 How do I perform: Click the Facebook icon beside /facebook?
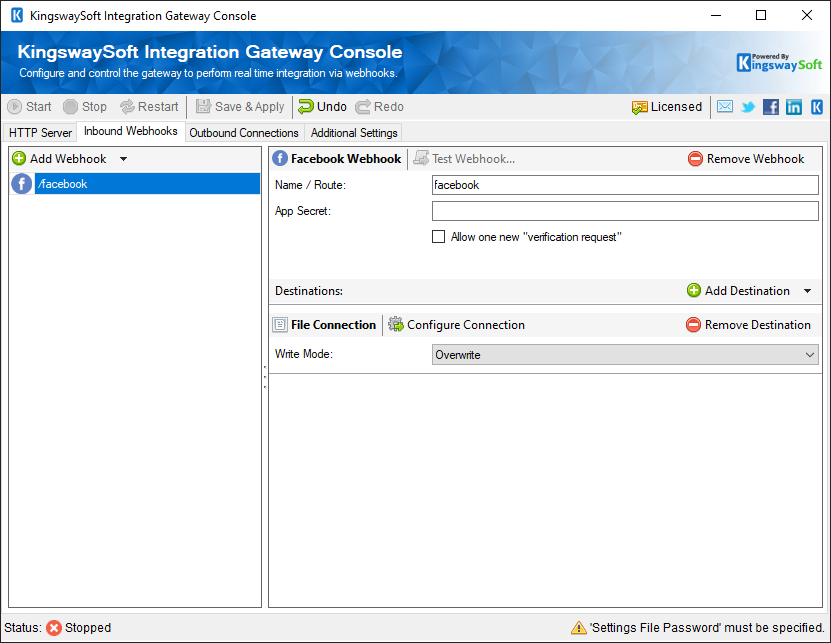pyautogui.click(x=22, y=184)
